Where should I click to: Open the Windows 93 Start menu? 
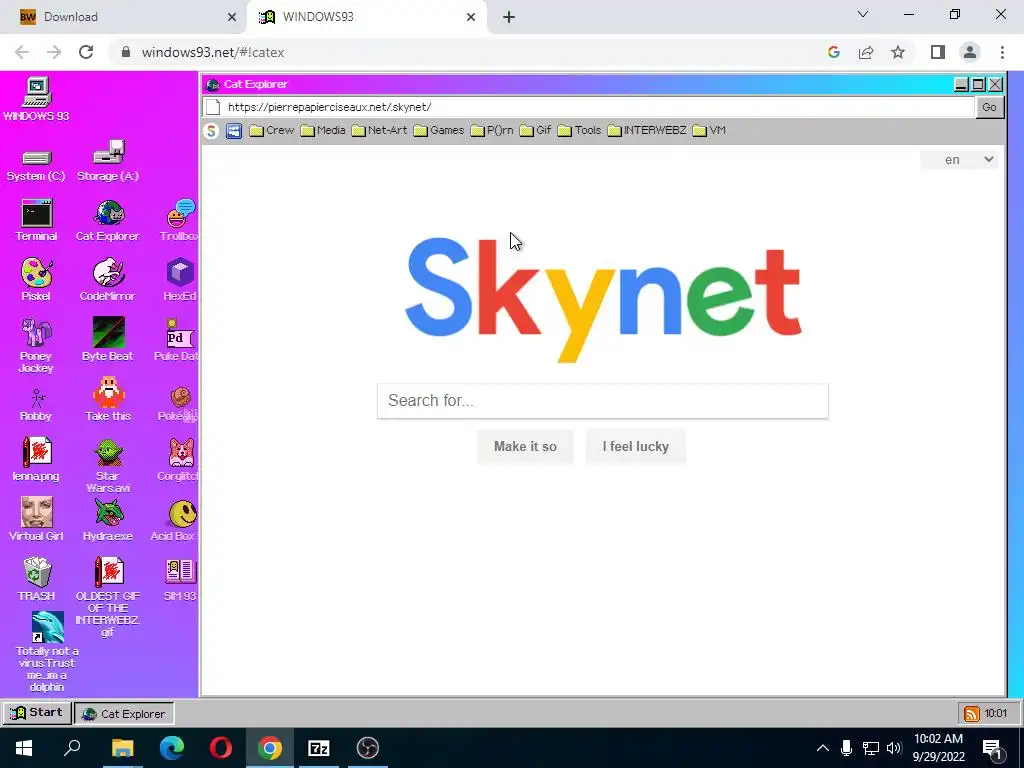click(x=37, y=712)
